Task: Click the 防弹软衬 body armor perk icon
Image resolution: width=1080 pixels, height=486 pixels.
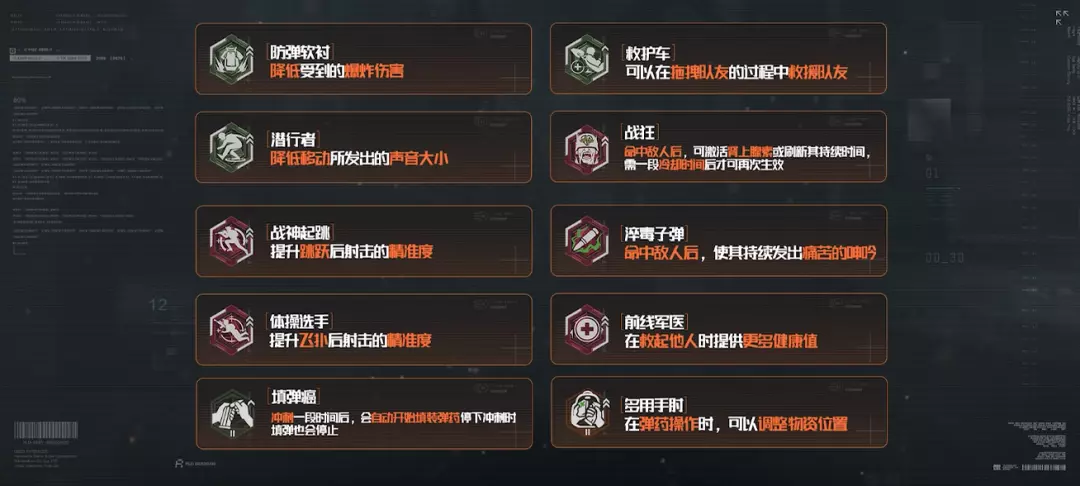Action: tap(231, 59)
